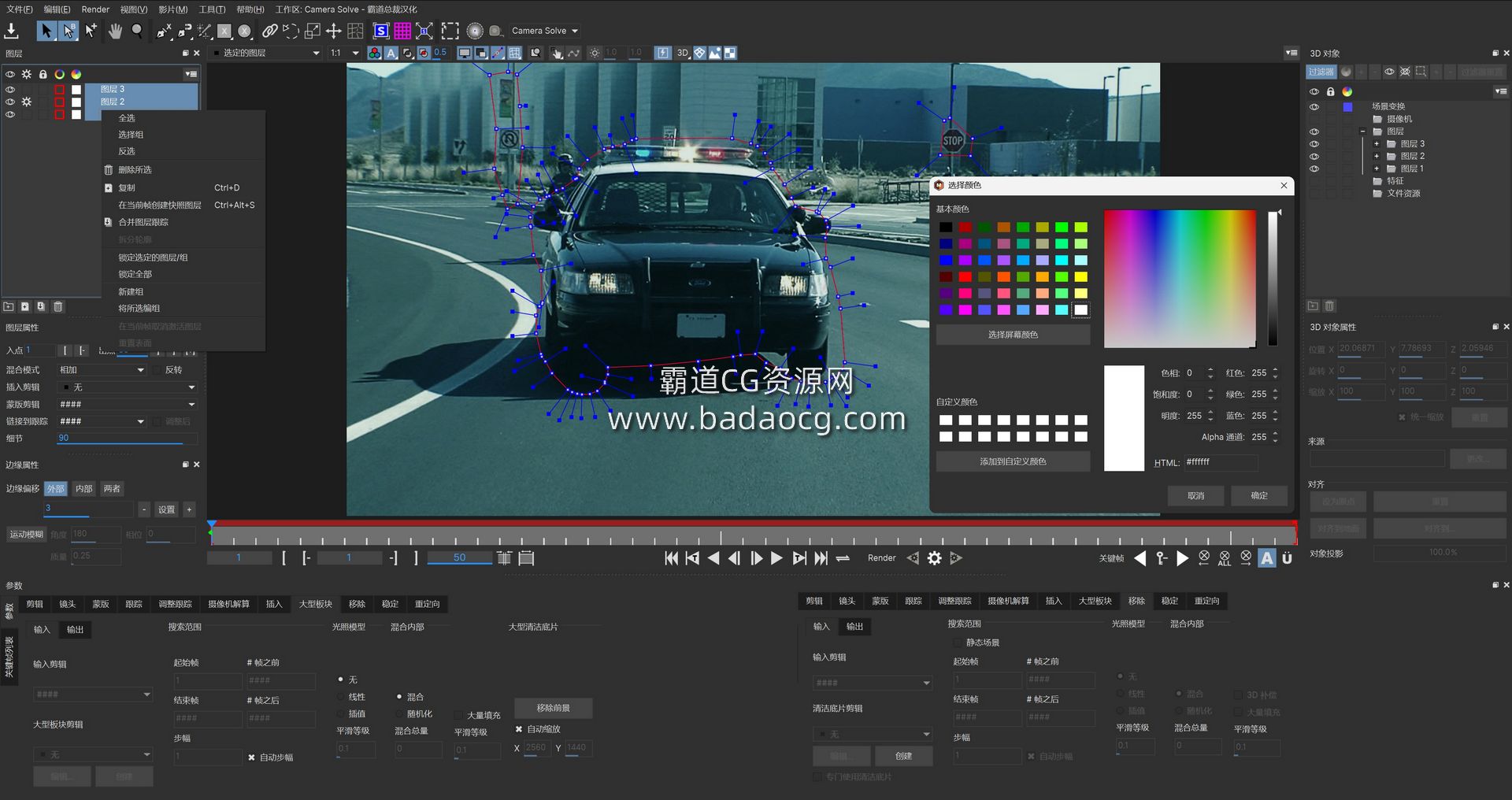
Task: Click the Play forward button
Action: coord(776,558)
